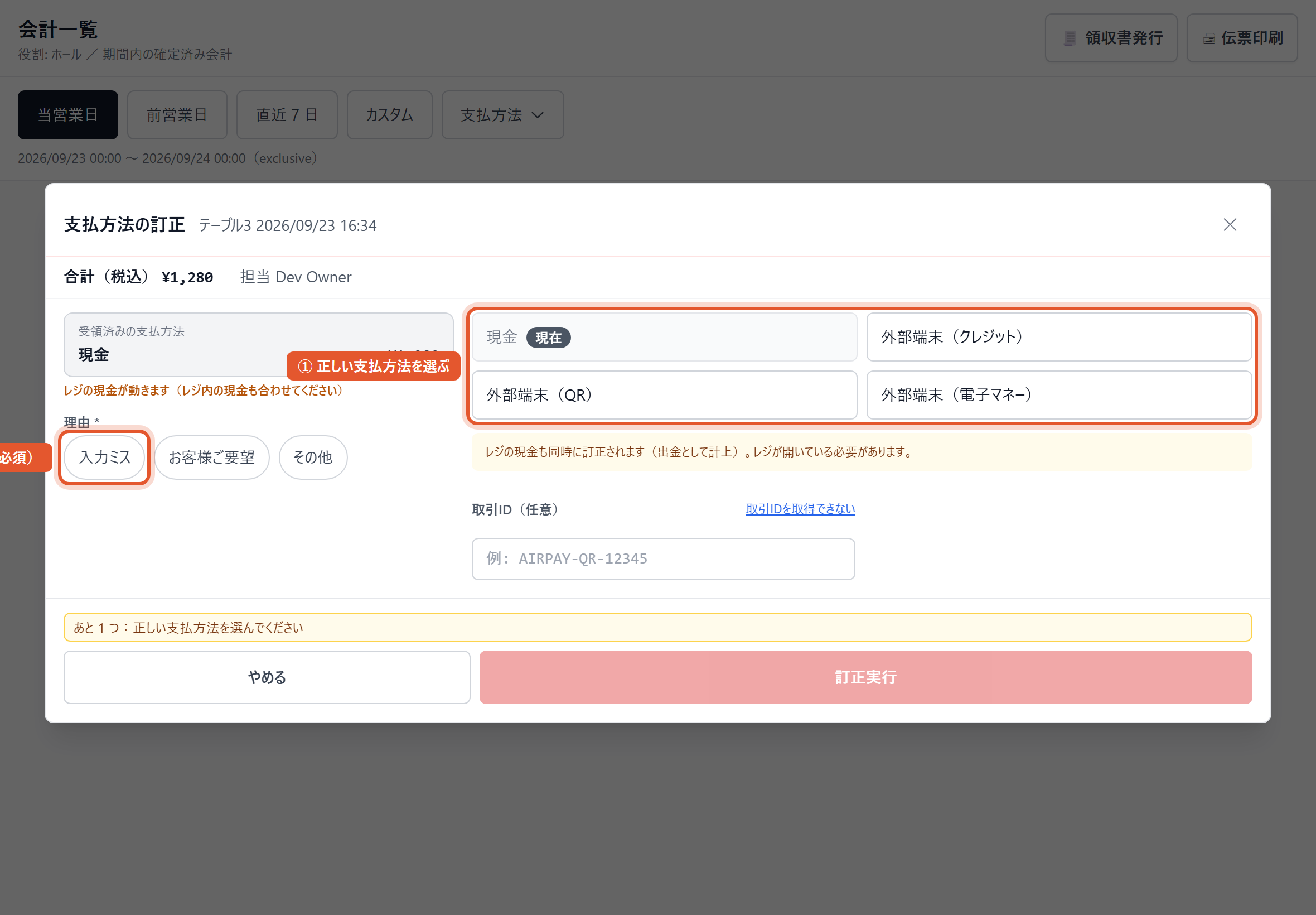
Task: Focus the 取引ID input field
Action: tap(663, 559)
